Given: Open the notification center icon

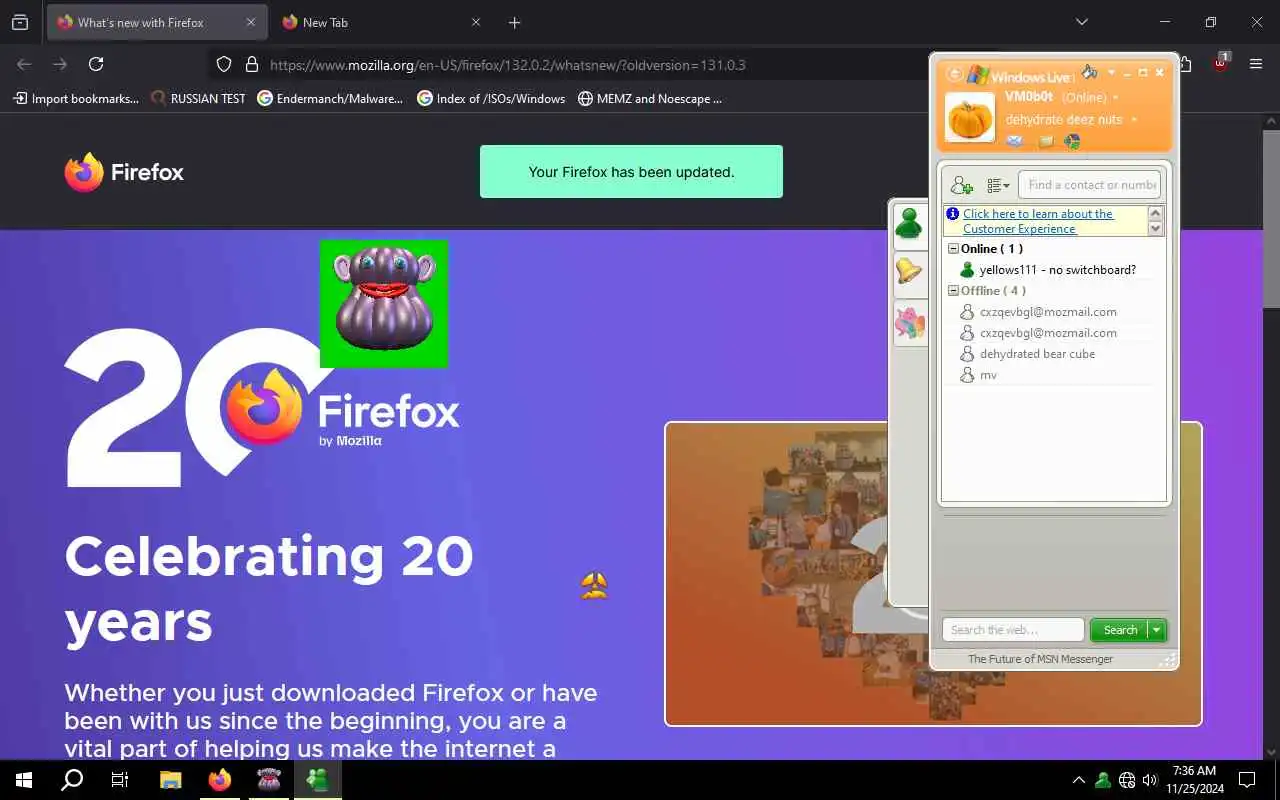Looking at the screenshot, I should click(x=1247, y=780).
